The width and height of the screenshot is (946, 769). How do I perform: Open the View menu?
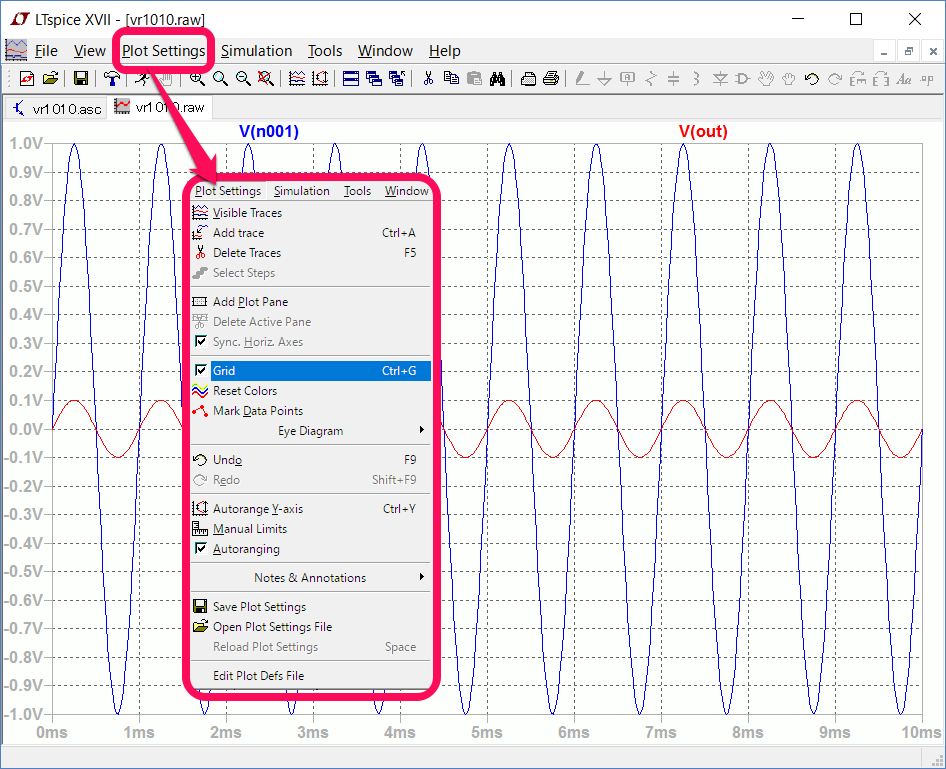(90, 51)
